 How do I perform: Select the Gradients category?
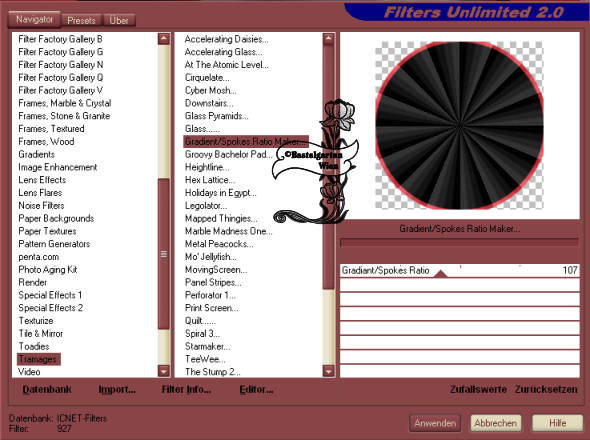(36, 154)
